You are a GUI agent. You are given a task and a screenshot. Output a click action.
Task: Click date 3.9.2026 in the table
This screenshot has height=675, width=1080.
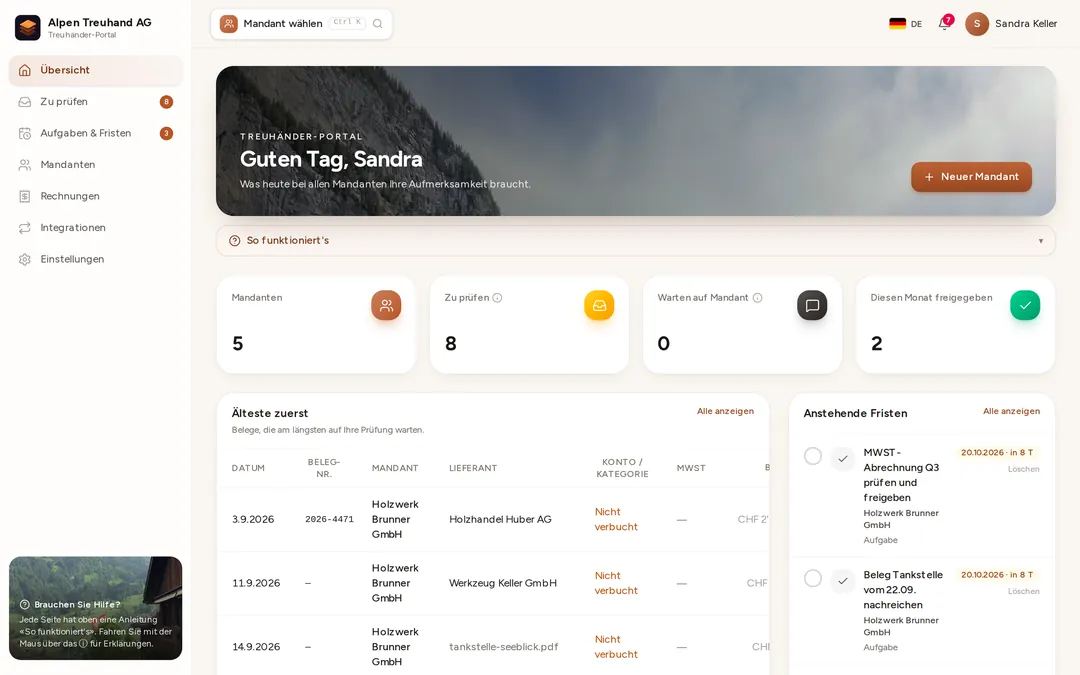(x=253, y=519)
